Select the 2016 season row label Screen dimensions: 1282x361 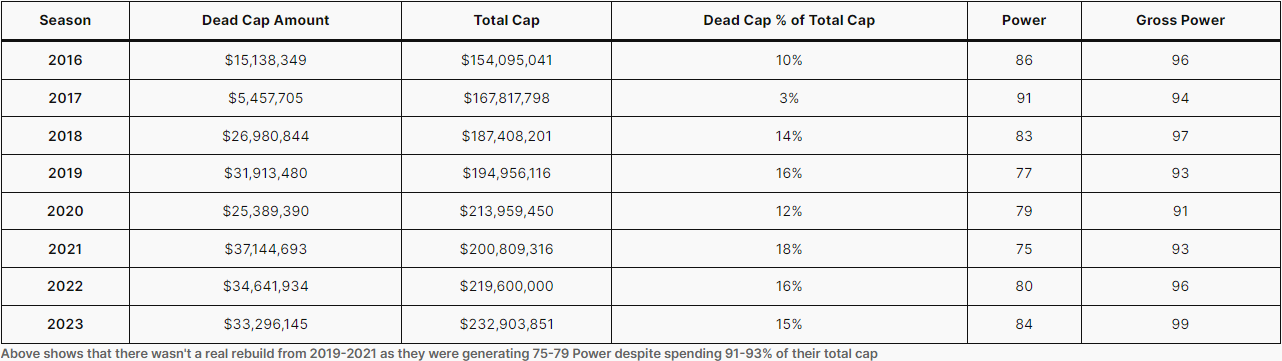click(65, 60)
